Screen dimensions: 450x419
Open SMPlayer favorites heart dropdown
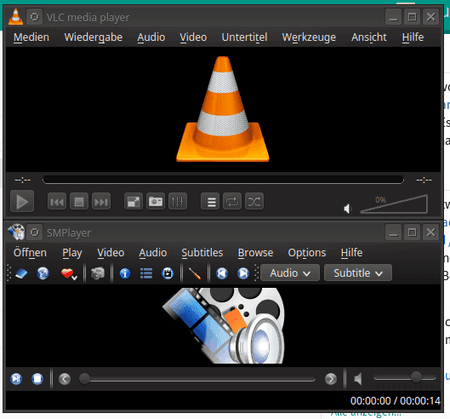[69, 274]
